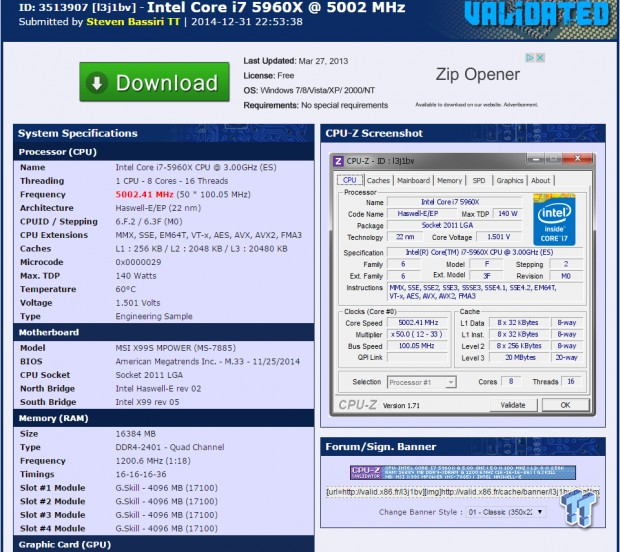
Task: Click the Intel X99 rev 05 south bridge value
Action: [x=147, y=402]
